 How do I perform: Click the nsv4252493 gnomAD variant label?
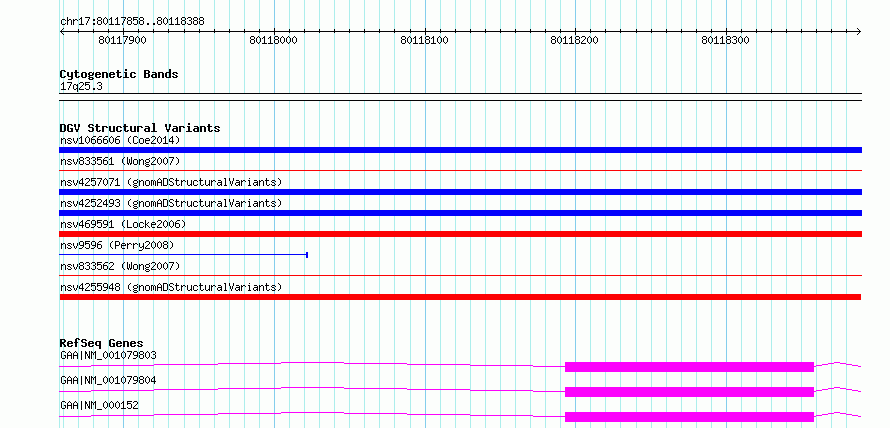tap(171, 203)
